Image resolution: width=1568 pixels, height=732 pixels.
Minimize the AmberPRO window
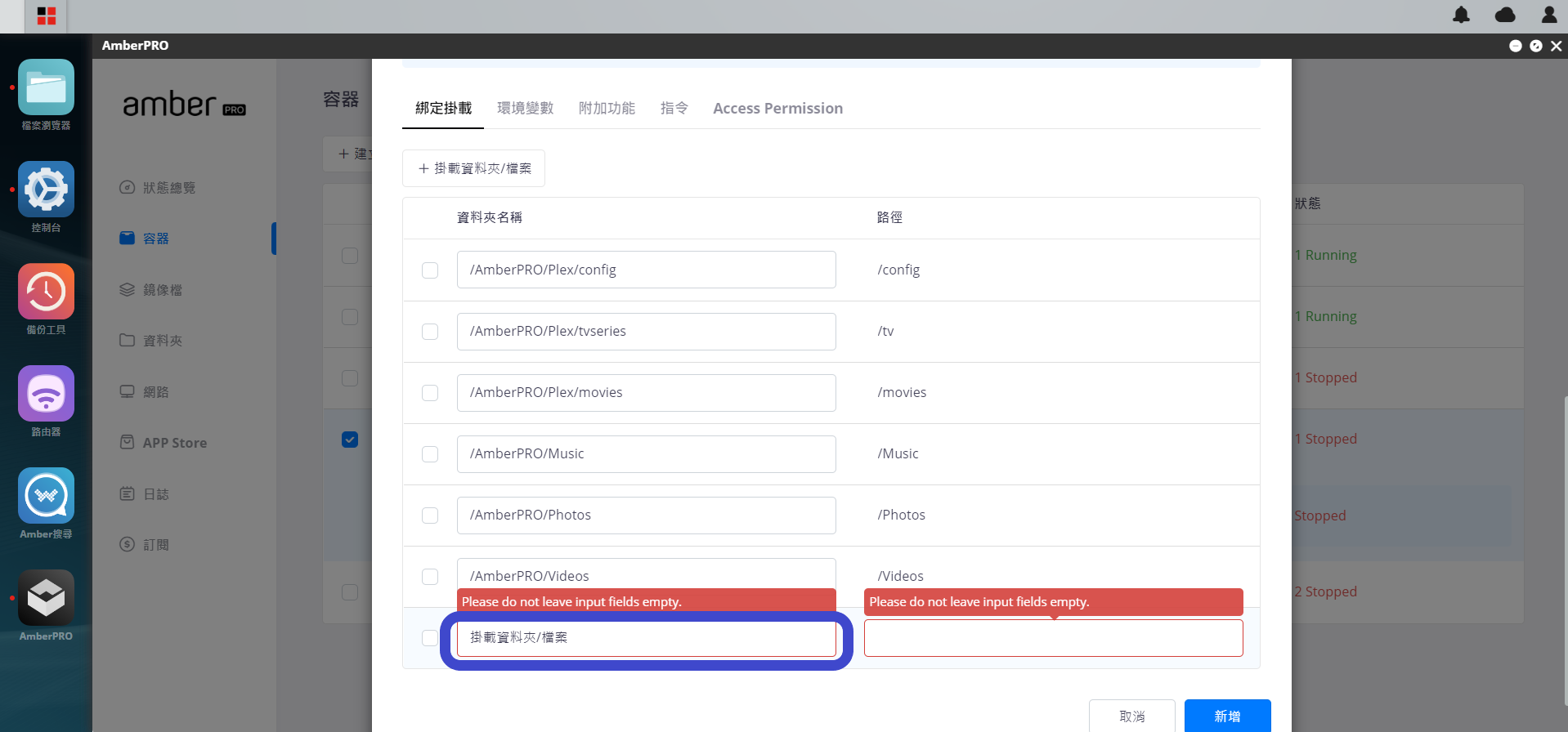pos(1515,46)
